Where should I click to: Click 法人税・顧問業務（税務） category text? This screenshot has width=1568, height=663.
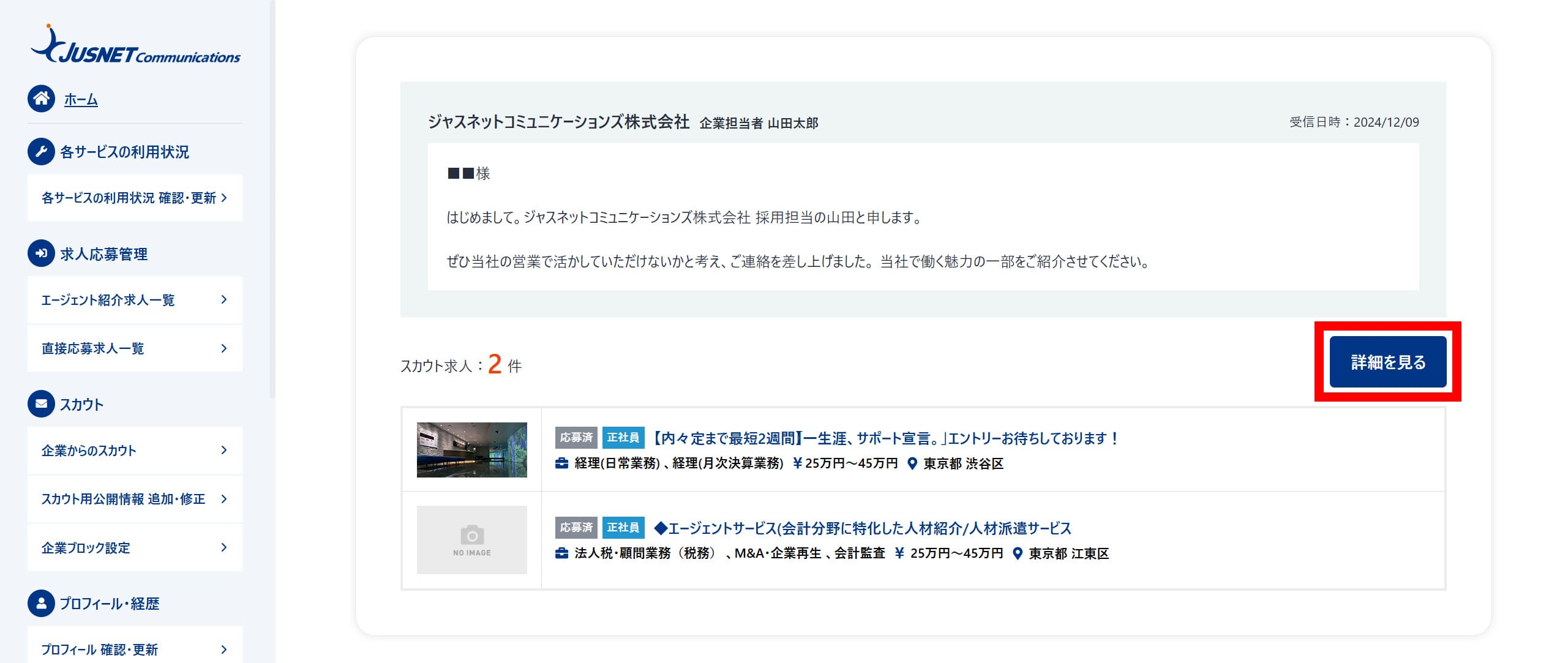[645, 553]
